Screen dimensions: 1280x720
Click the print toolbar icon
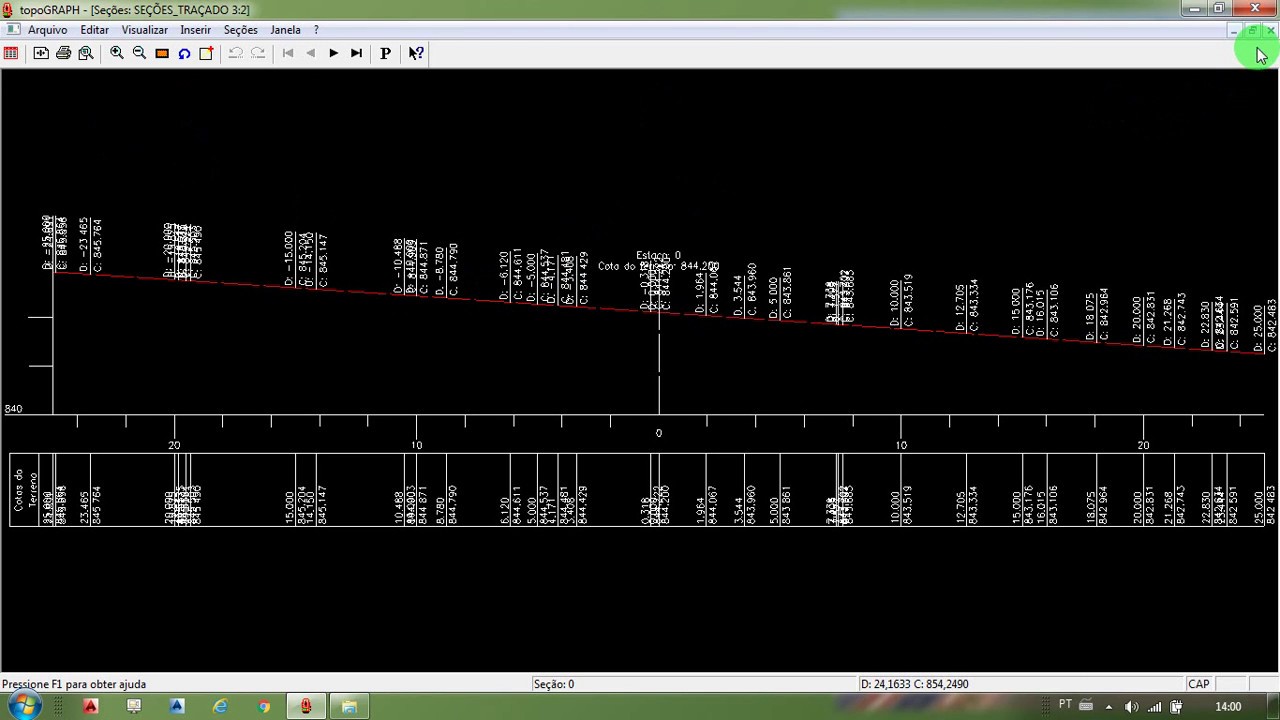[x=63, y=53]
